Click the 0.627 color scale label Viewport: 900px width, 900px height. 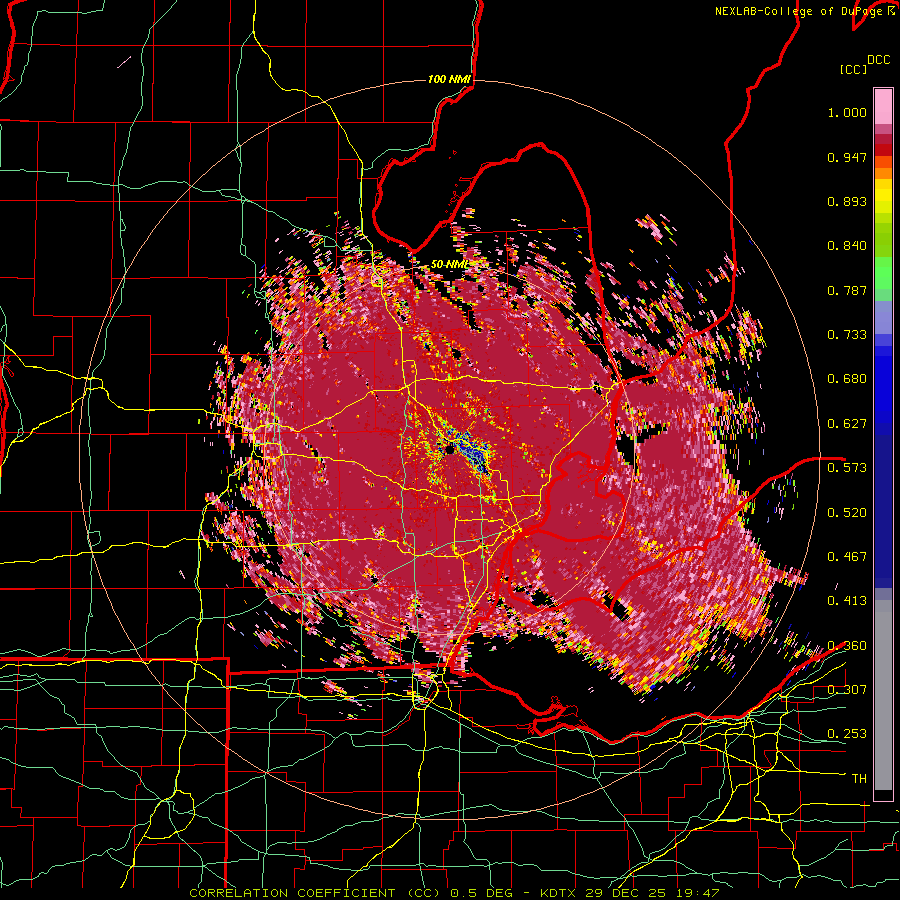tap(847, 424)
